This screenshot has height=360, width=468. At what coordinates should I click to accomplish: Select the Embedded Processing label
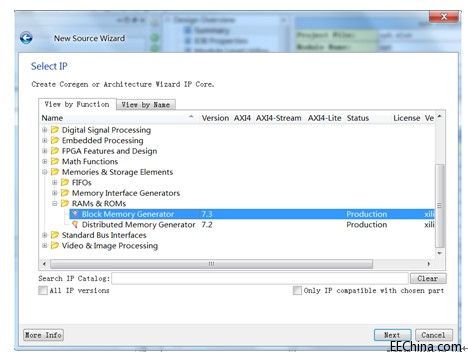click(x=103, y=140)
